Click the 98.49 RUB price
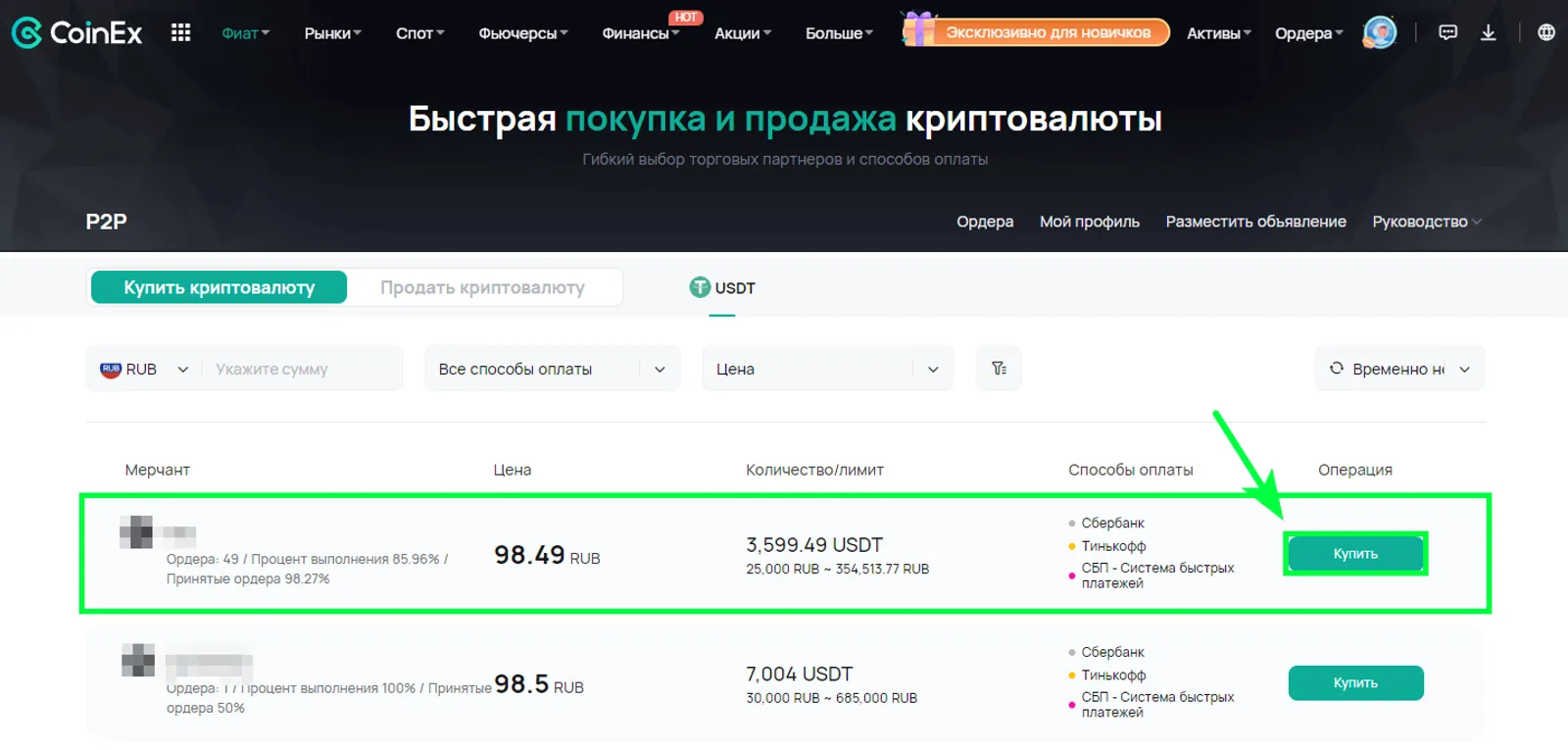The height and width of the screenshot is (750, 1568). 547,556
